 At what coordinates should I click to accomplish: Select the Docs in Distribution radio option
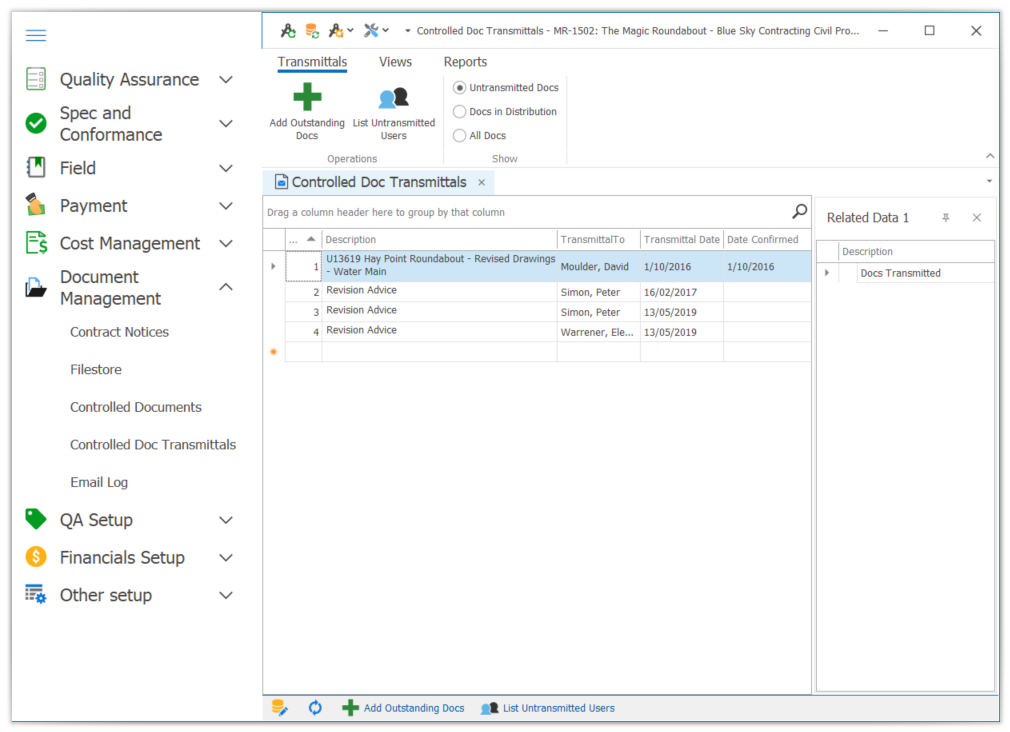(460, 112)
